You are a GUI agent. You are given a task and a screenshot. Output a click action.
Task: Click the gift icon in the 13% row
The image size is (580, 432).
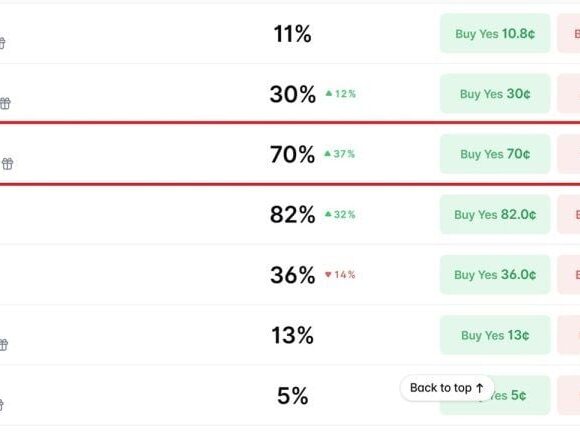click(x=3, y=345)
